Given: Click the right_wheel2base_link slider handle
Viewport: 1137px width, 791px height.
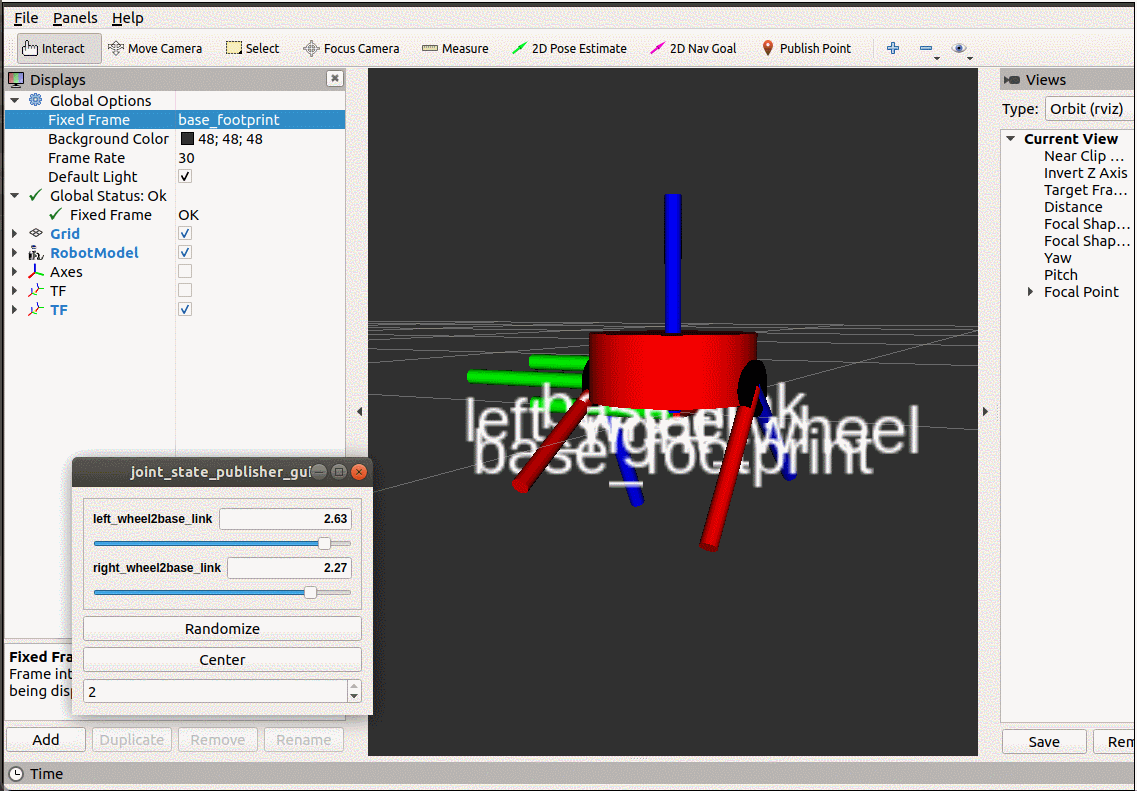Looking at the screenshot, I should [310, 592].
